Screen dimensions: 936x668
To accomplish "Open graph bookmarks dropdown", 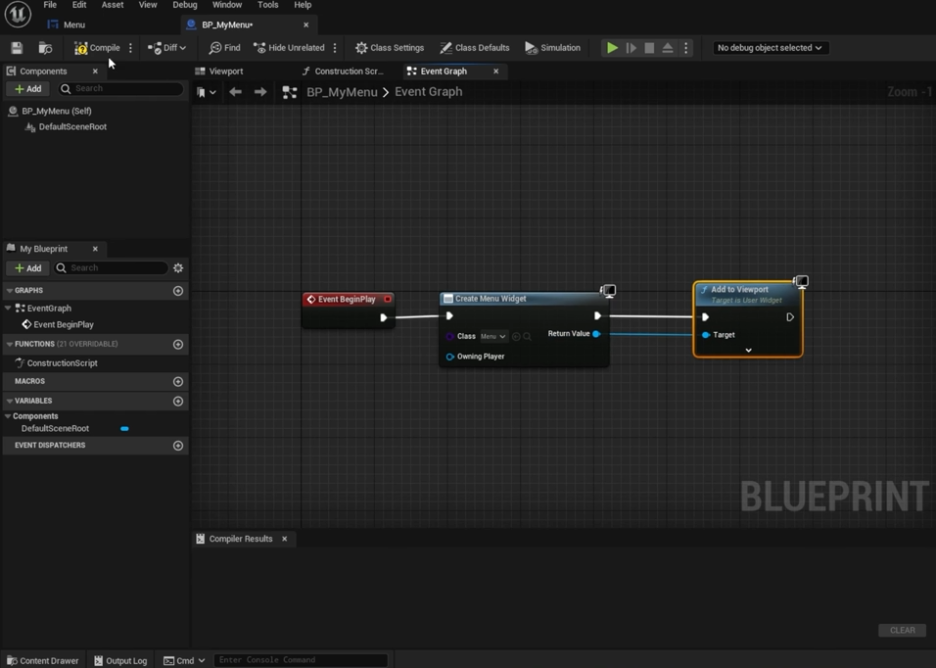I will pos(206,92).
